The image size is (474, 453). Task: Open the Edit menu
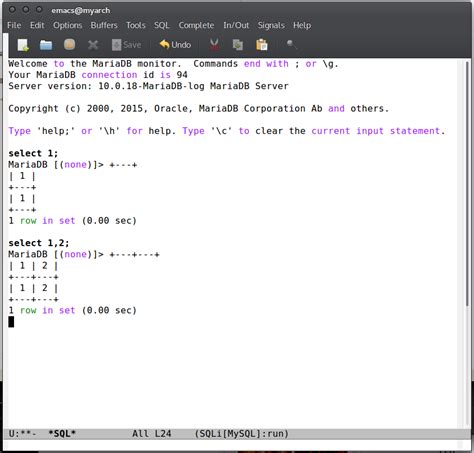(x=37, y=25)
